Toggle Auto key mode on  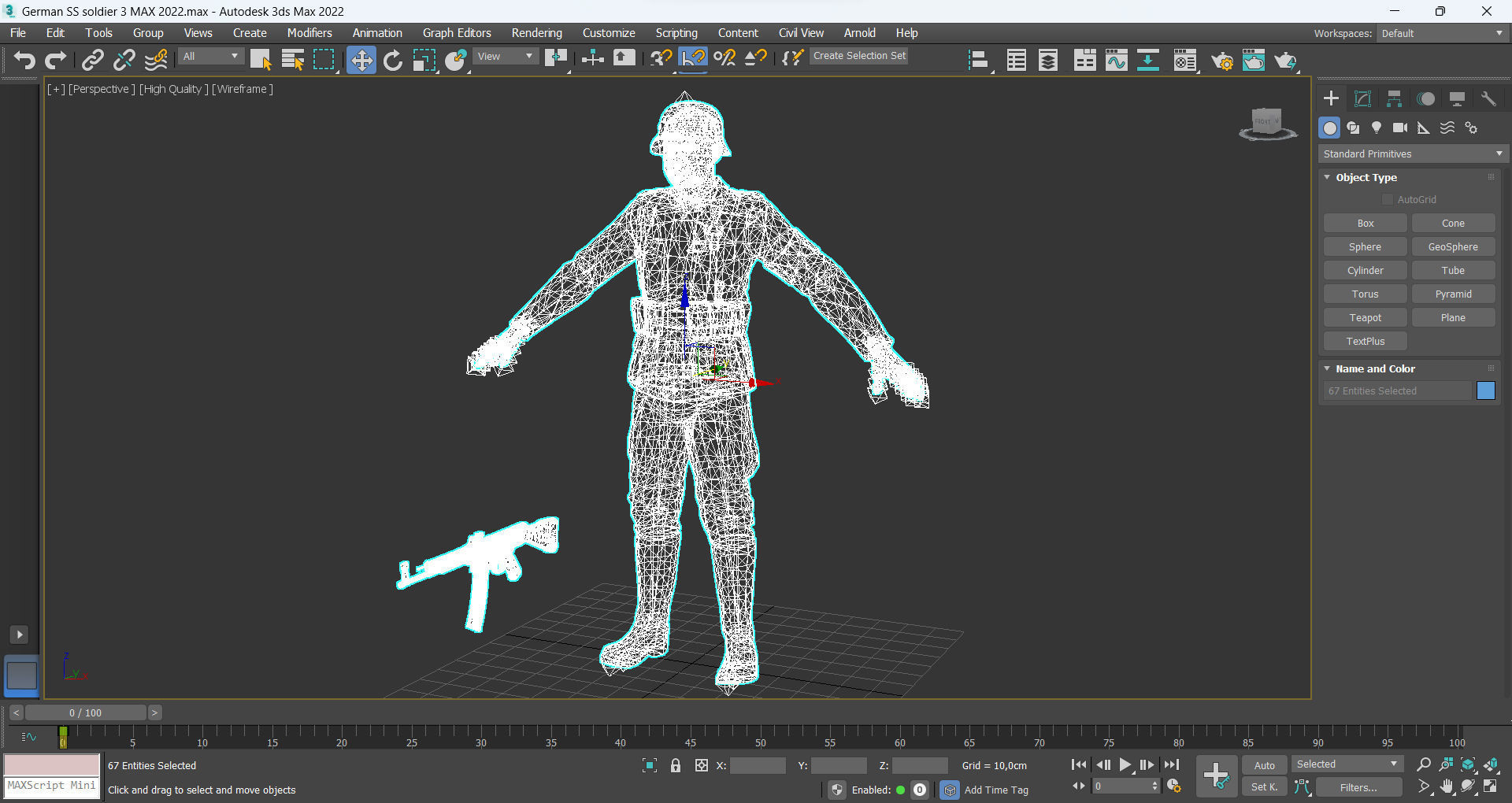(1264, 765)
